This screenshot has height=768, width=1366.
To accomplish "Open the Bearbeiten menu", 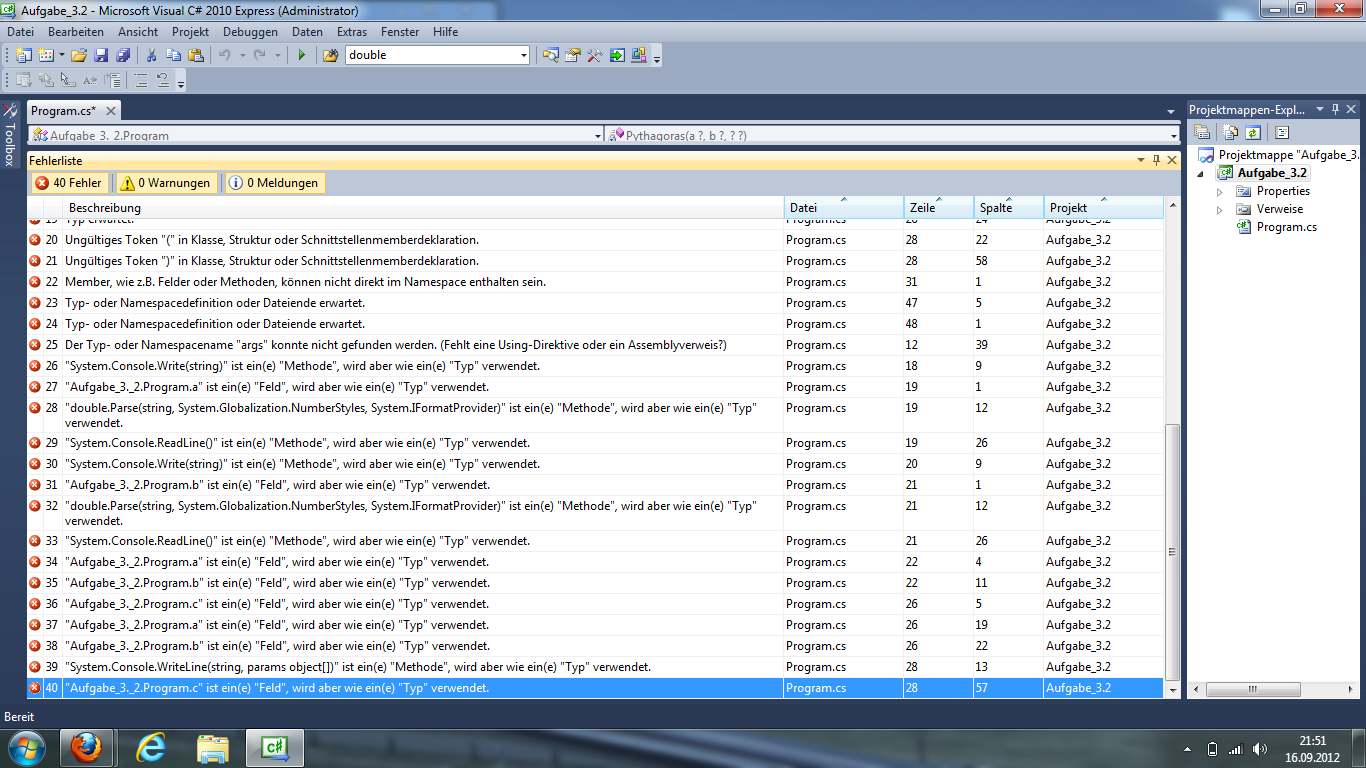I will click(x=76, y=32).
